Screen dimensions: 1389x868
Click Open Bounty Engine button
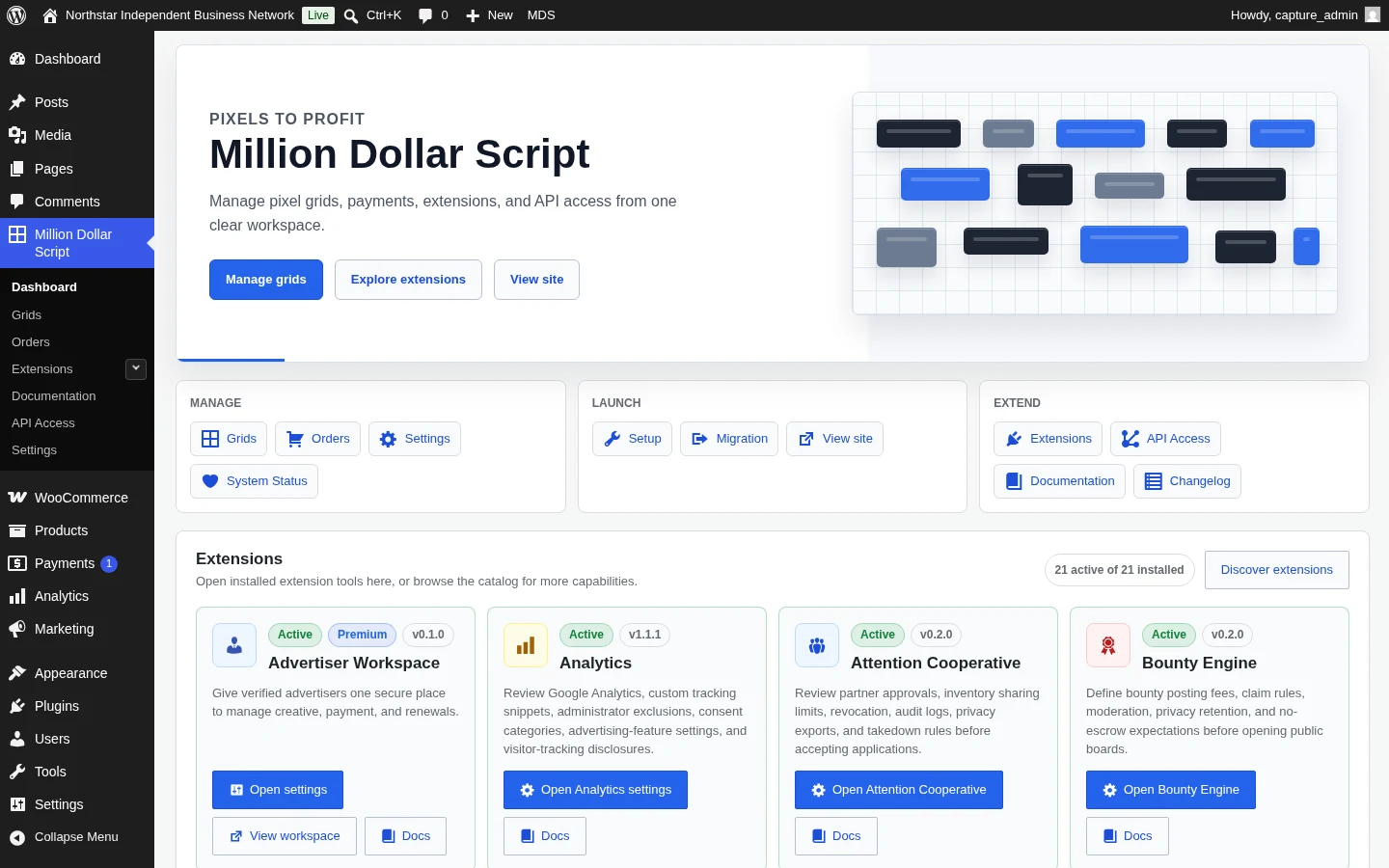point(1171,790)
